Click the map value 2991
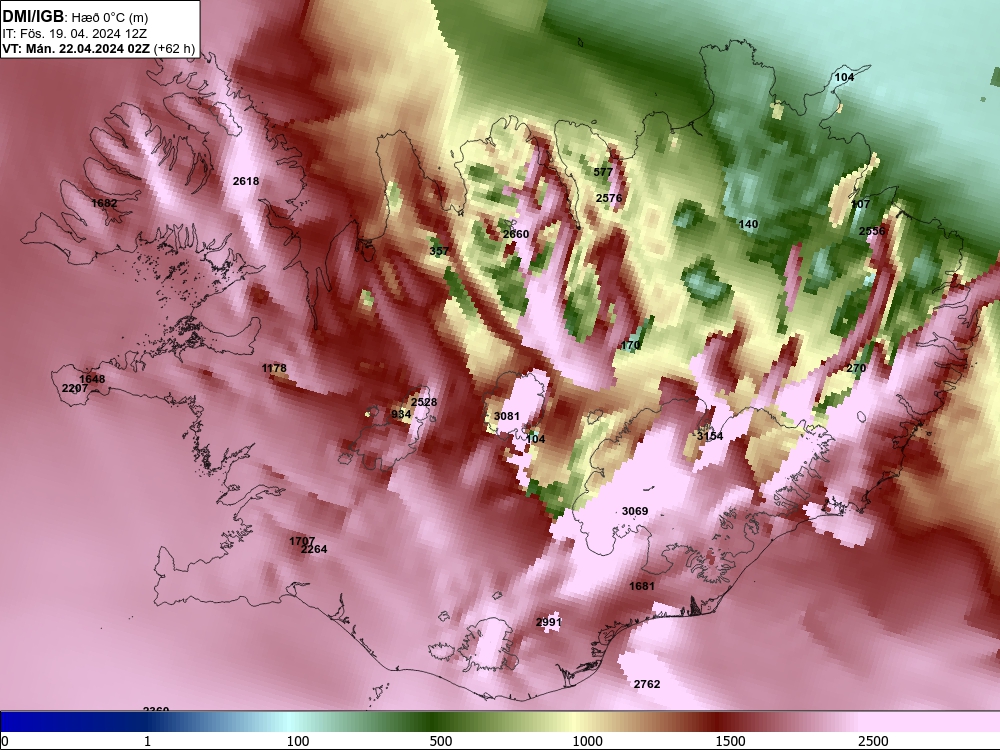 (548, 622)
